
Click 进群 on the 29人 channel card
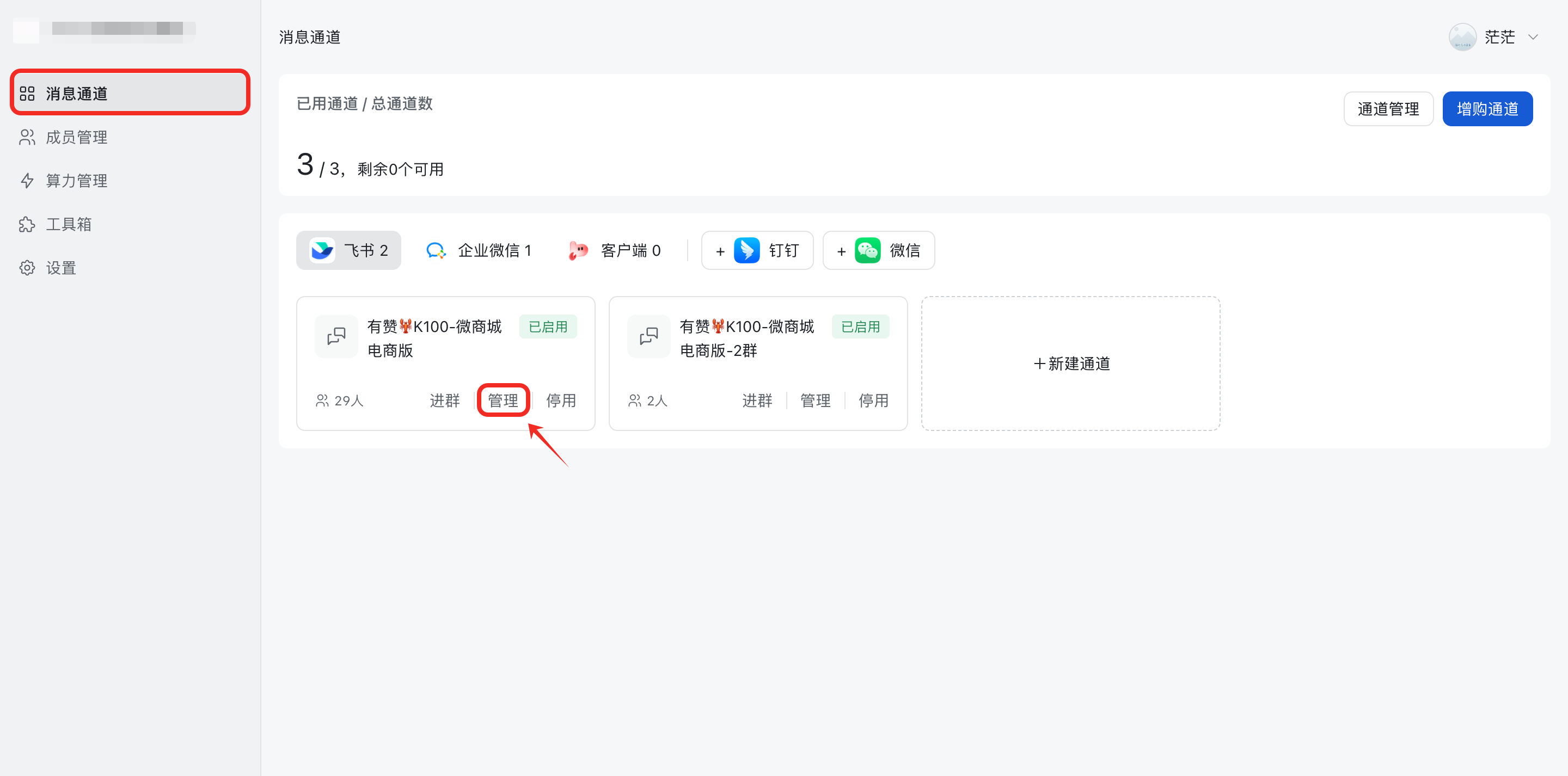[x=444, y=401]
